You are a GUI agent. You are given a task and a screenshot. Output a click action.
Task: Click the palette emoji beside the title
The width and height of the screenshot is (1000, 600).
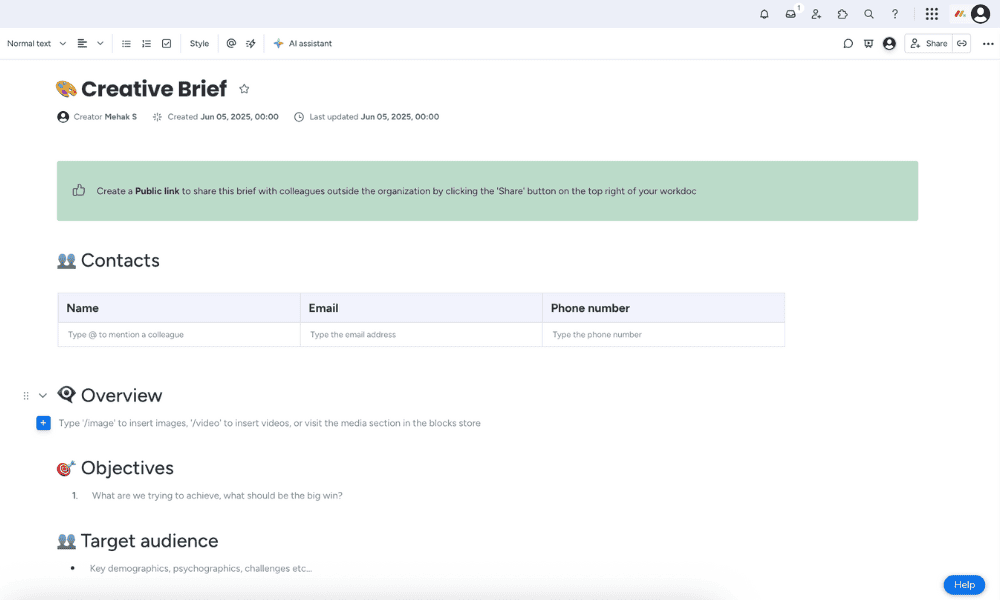coord(66,89)
